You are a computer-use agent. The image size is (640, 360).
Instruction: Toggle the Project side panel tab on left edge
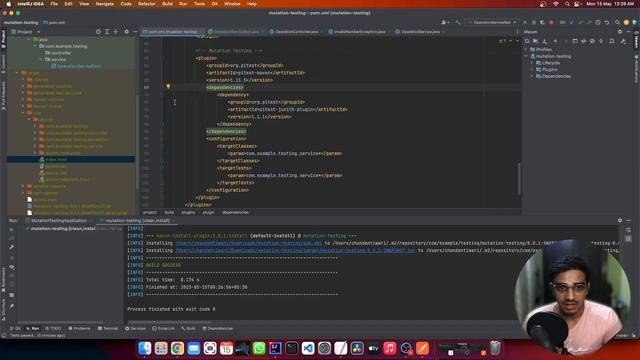tap(3, 39)
